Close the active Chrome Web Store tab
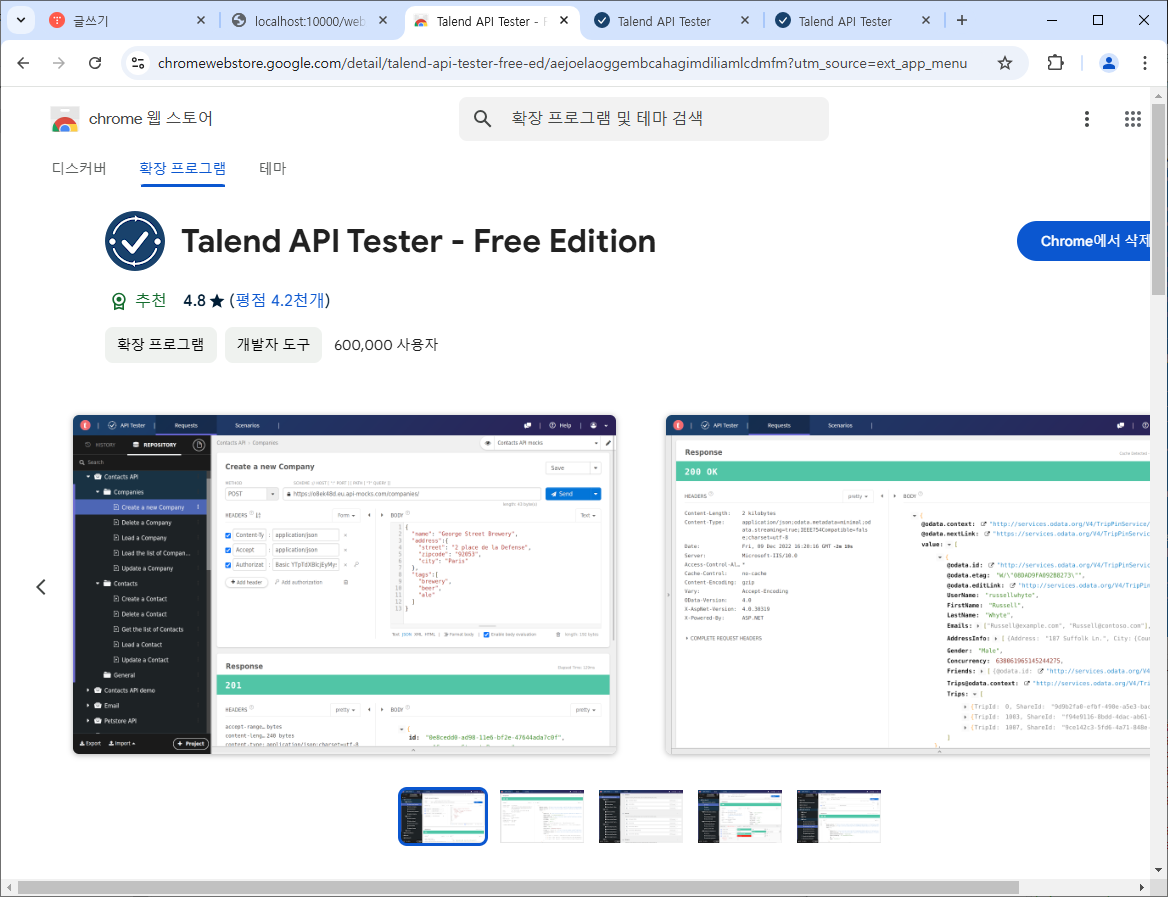The height and width of the screenshot is (897, 1168). 564,21
